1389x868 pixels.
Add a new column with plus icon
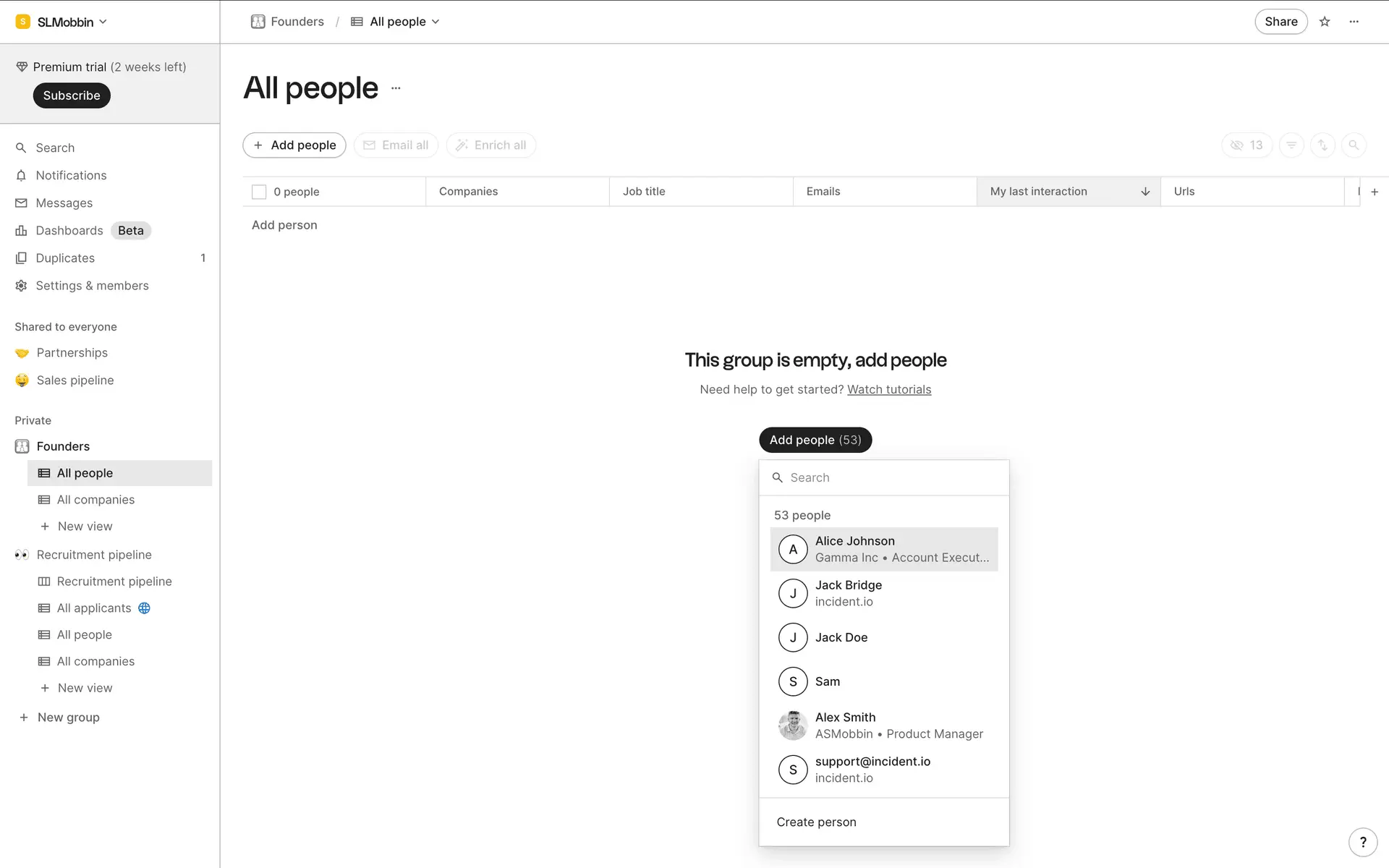click(1375, 192)
